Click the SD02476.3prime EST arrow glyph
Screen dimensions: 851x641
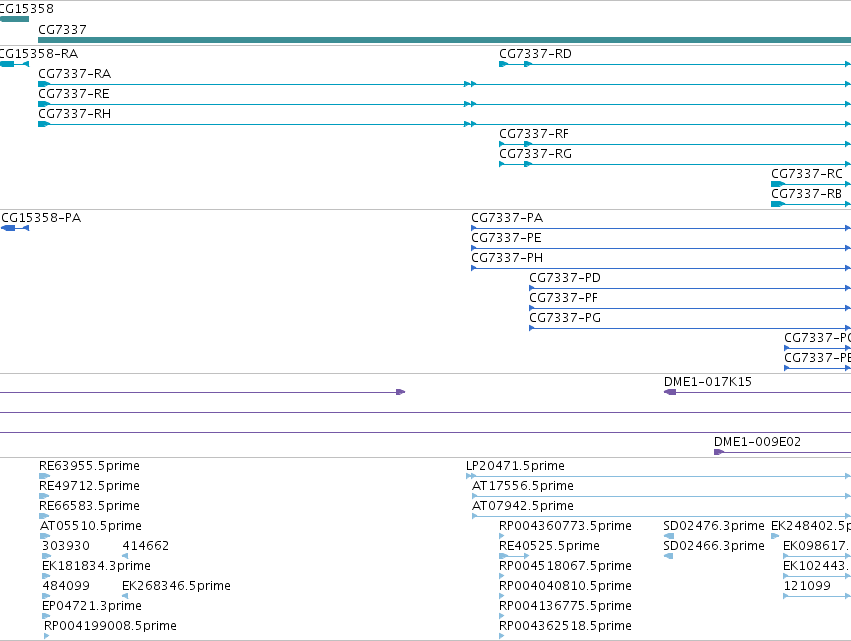click(669, 536)
